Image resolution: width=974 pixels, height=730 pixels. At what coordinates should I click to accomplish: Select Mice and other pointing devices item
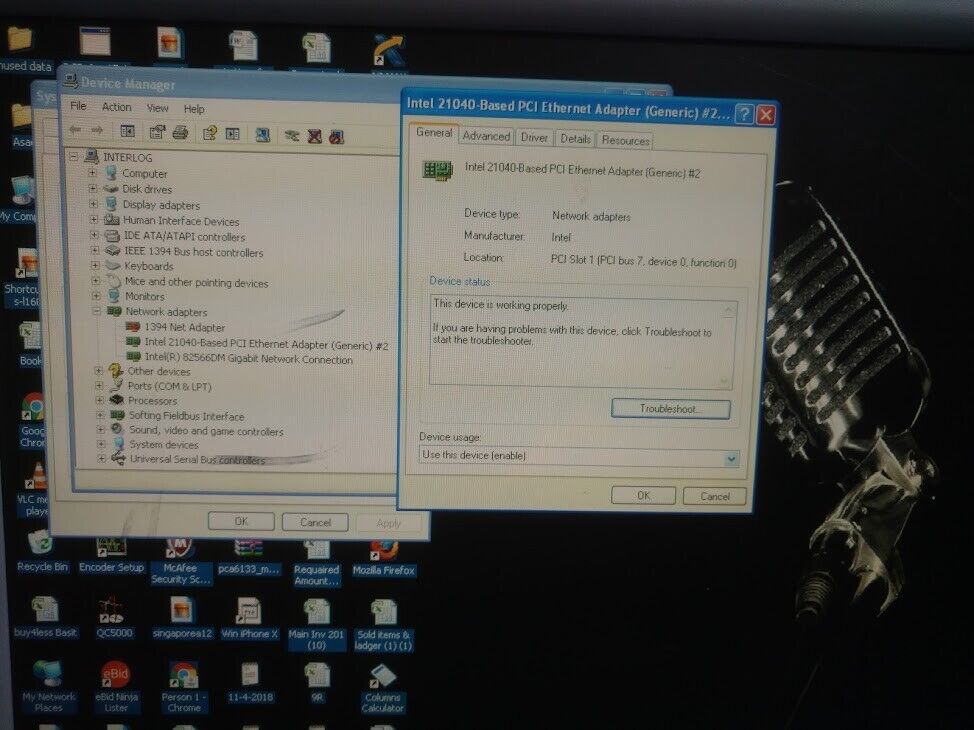click(196, 282)
